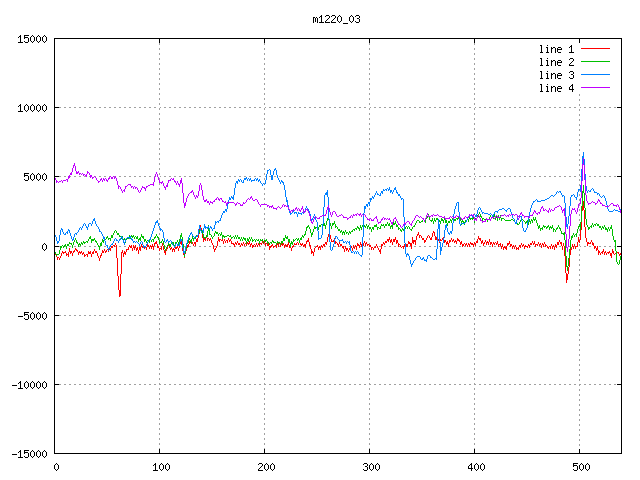This screenshot has height=480, width=640.
Task: Click the red sample next to line 1
Action: [595, 49]
